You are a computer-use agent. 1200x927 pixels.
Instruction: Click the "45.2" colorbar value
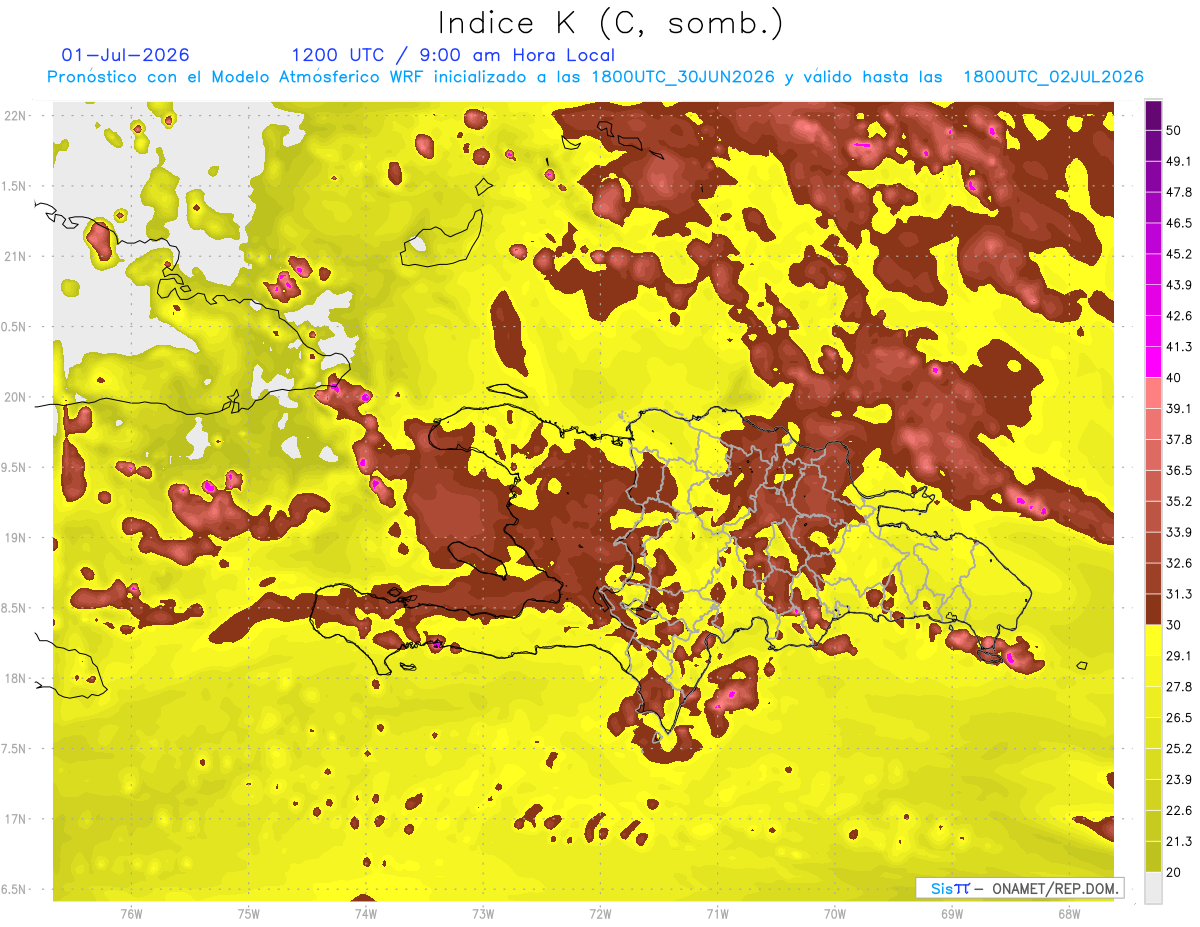click(1179, 254)
